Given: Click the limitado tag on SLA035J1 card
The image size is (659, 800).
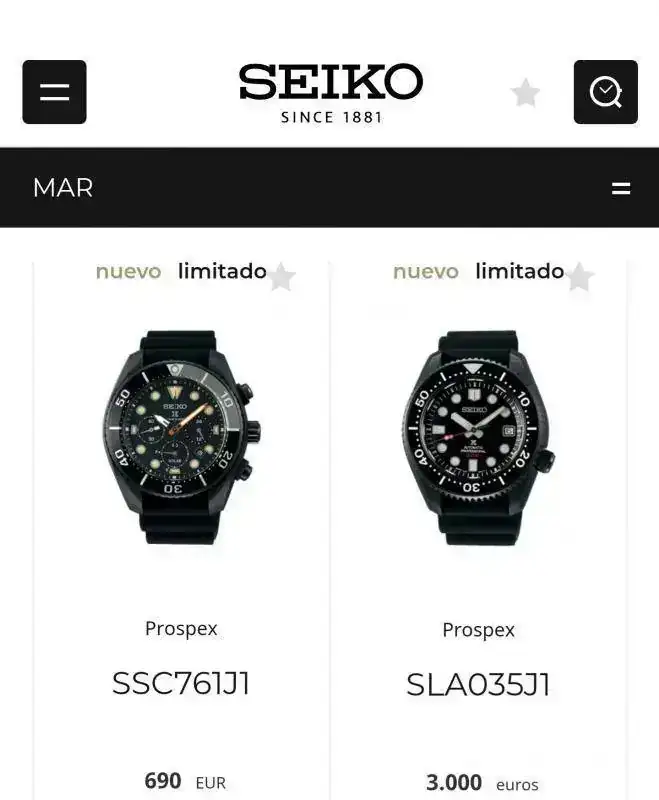Looking at the screenshot, I should coord(520,271).
